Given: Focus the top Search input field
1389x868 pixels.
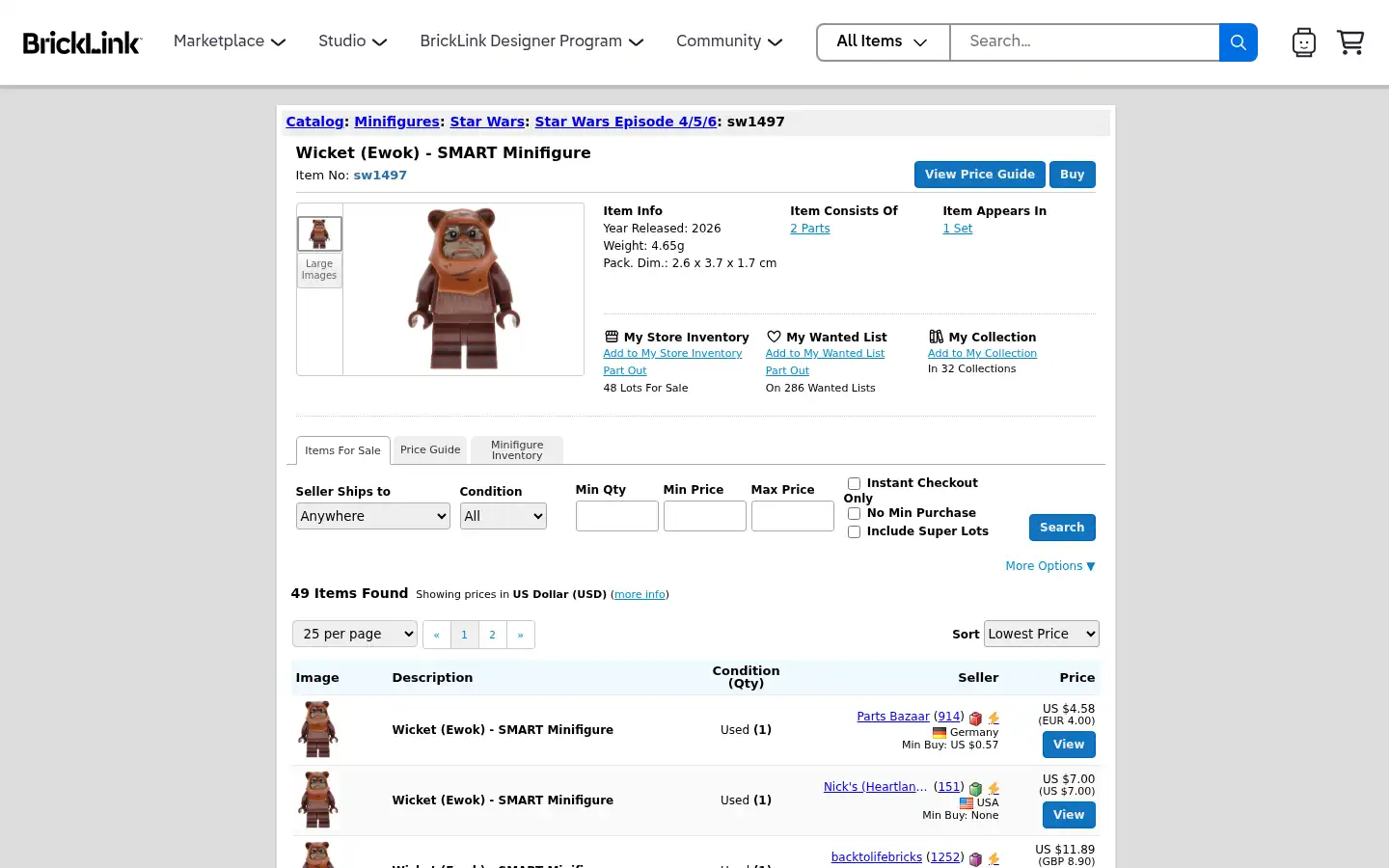Looking at the screenshot, I should (x=1085, y=42).
